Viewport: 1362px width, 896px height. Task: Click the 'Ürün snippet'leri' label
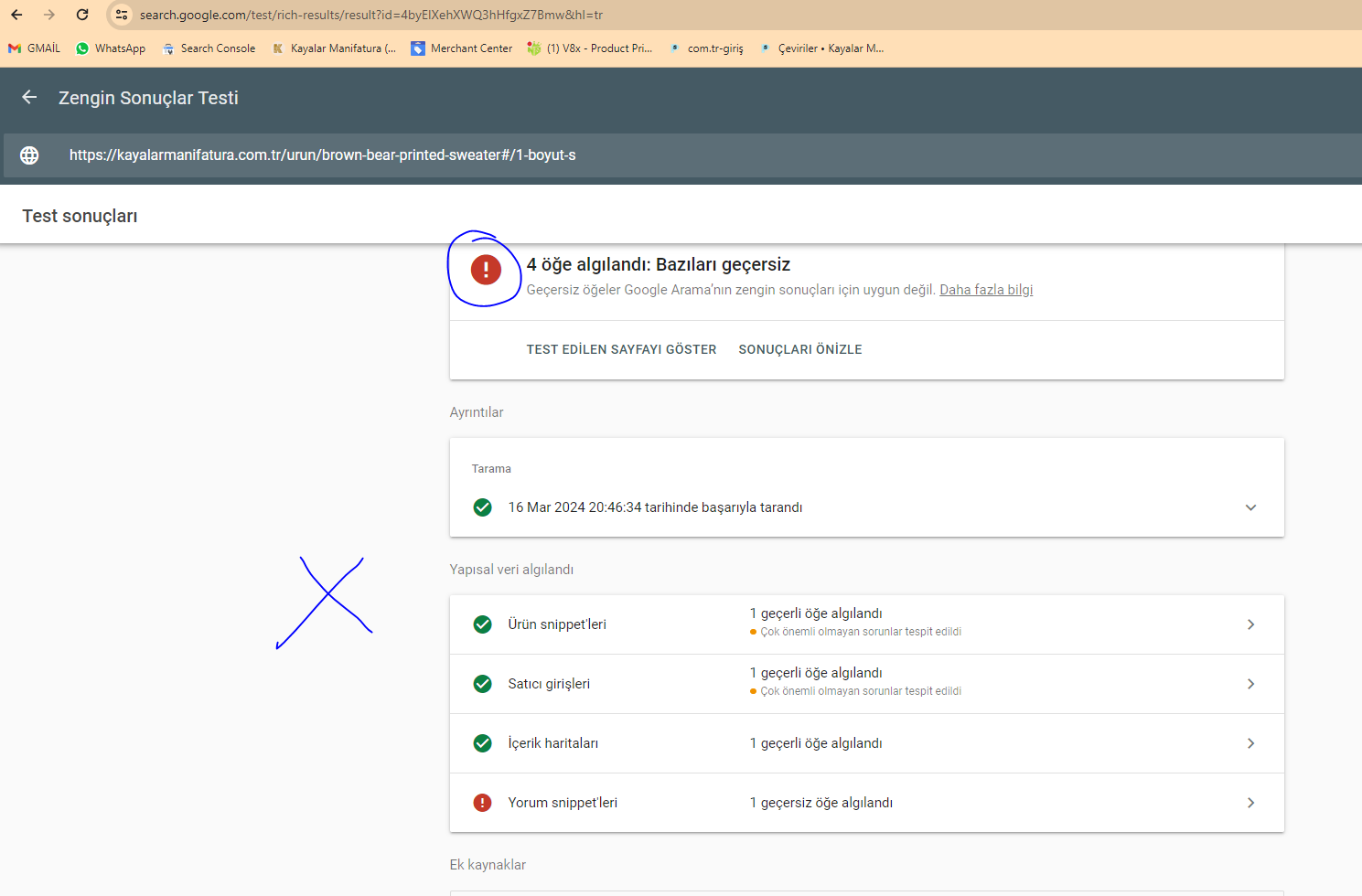click(557, 624)
